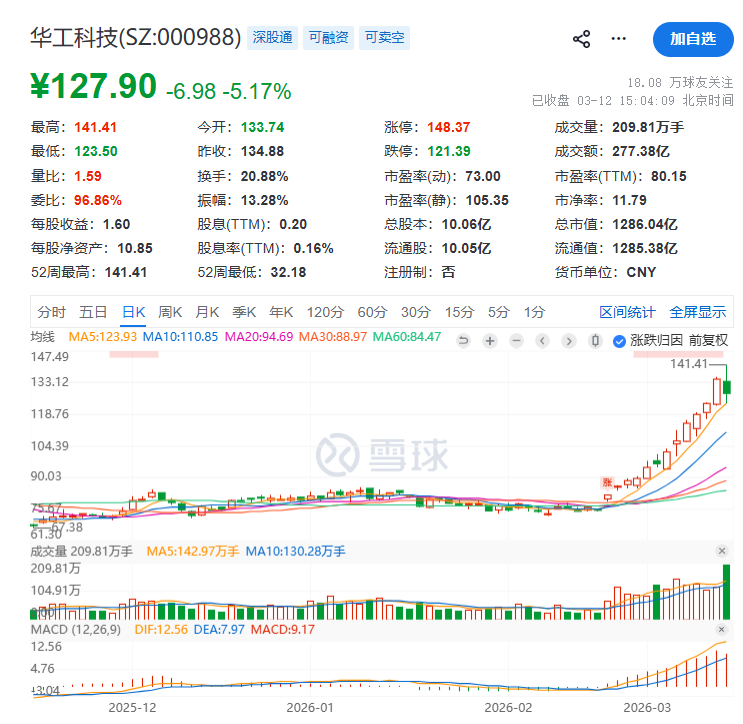Click the tallest green volume bar
743x724 pixels.
pos(726,592)
